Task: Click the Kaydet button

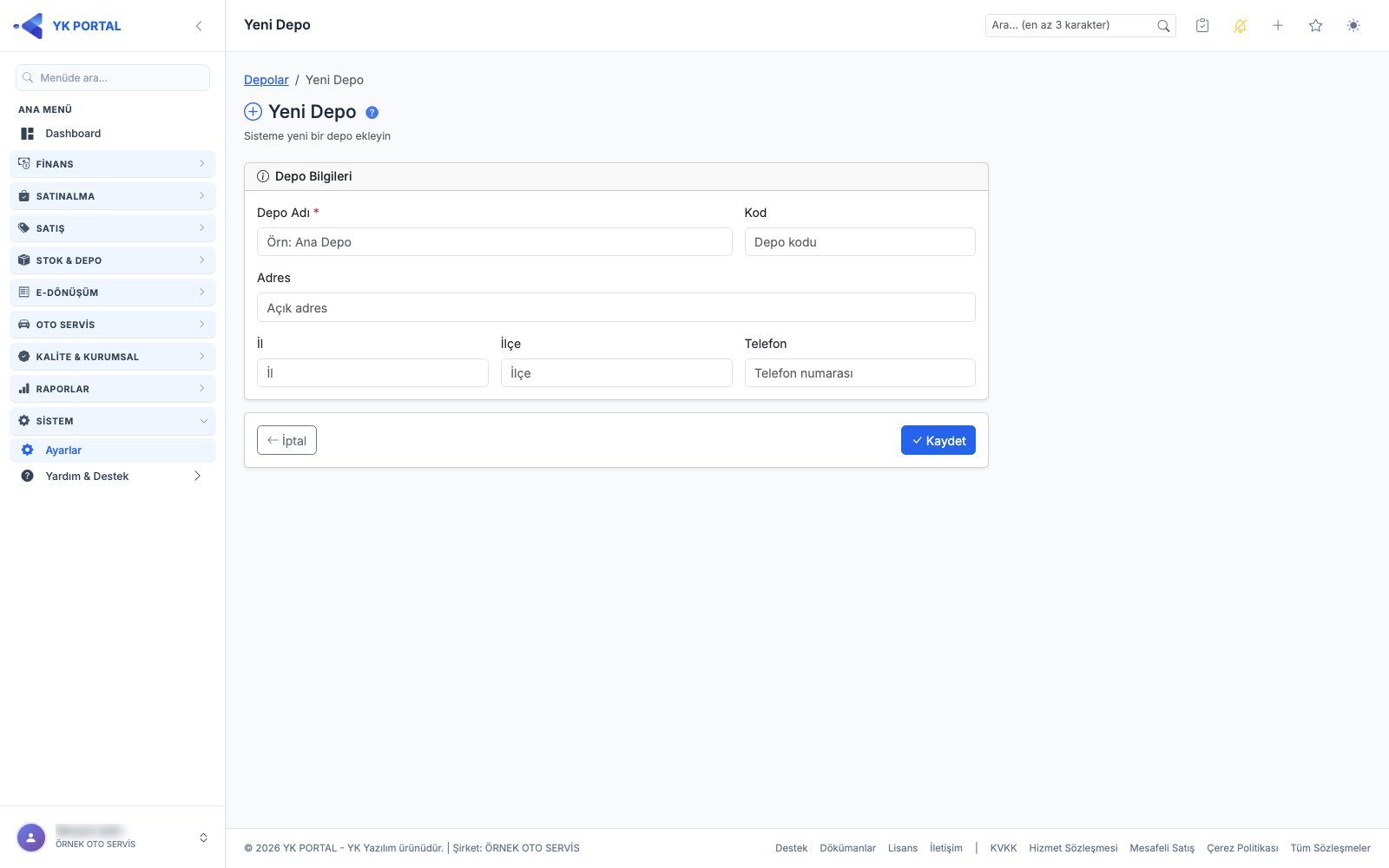Action: pyautogui.click(x=938, y=440)
